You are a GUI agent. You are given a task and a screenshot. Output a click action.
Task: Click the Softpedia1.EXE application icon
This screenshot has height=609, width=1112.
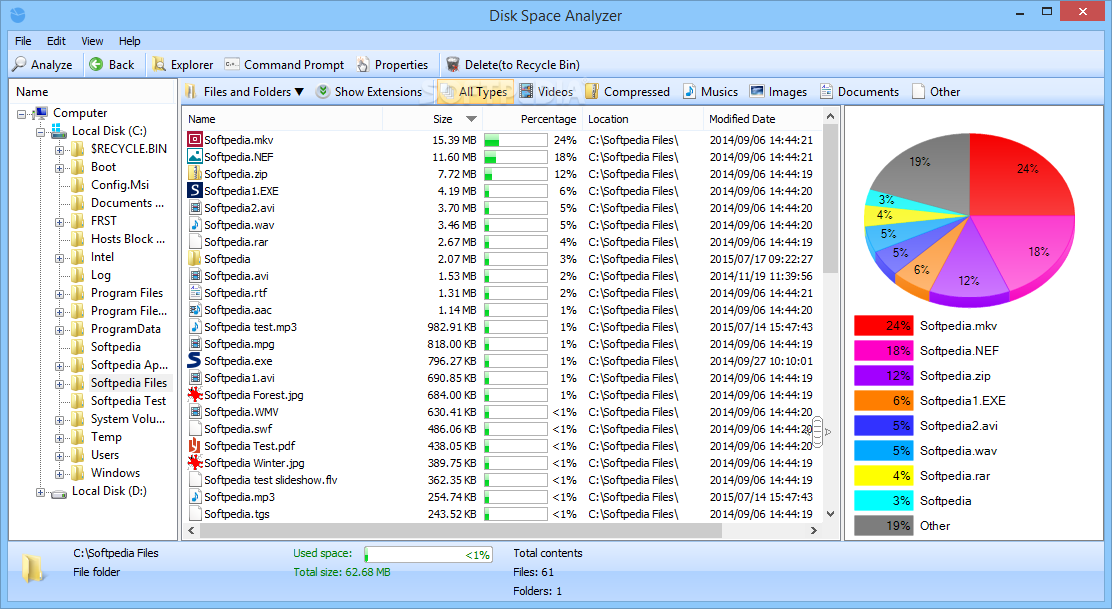(194, 191)
